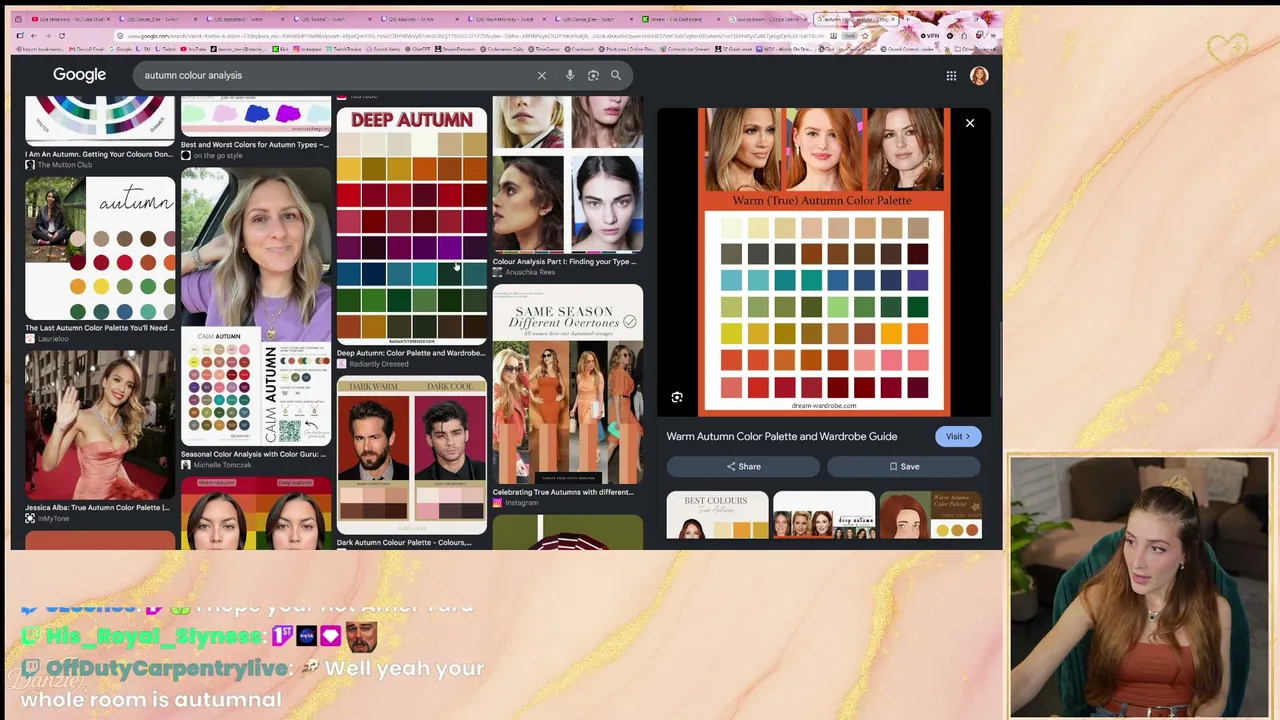Image resolution: width=1280 pixels, height=720 pixels.
Task: Click the 'Laurieloo' source name
Action: click(53, 339)
